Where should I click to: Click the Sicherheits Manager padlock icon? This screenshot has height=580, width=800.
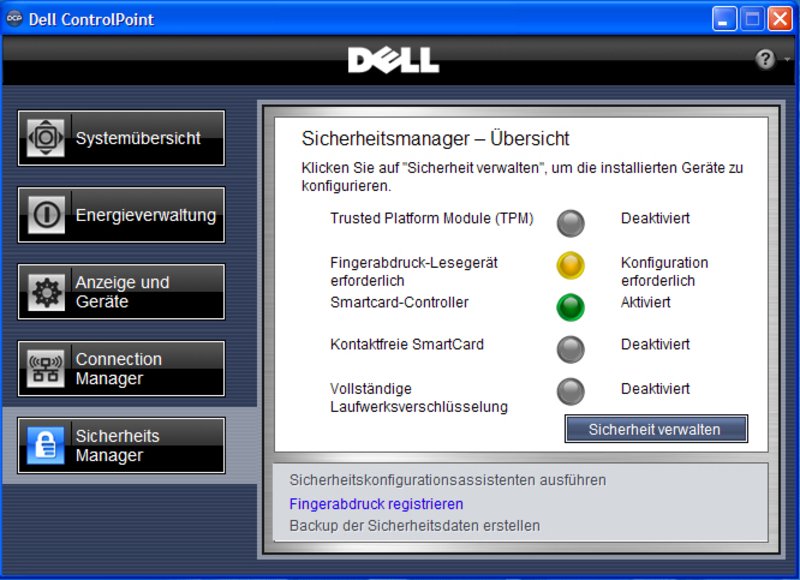(45, 445)
